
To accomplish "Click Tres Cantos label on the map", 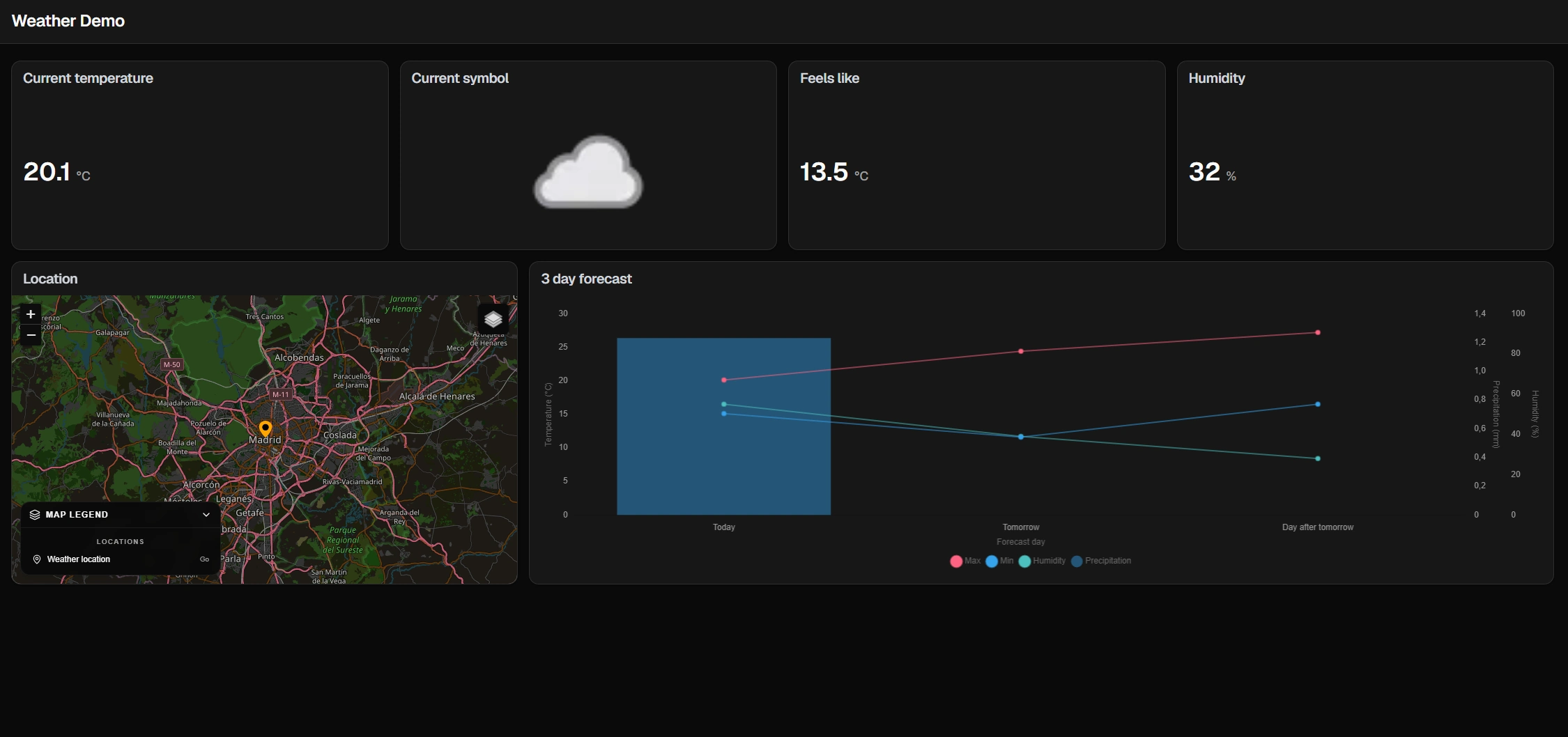I will coord(265,316).
